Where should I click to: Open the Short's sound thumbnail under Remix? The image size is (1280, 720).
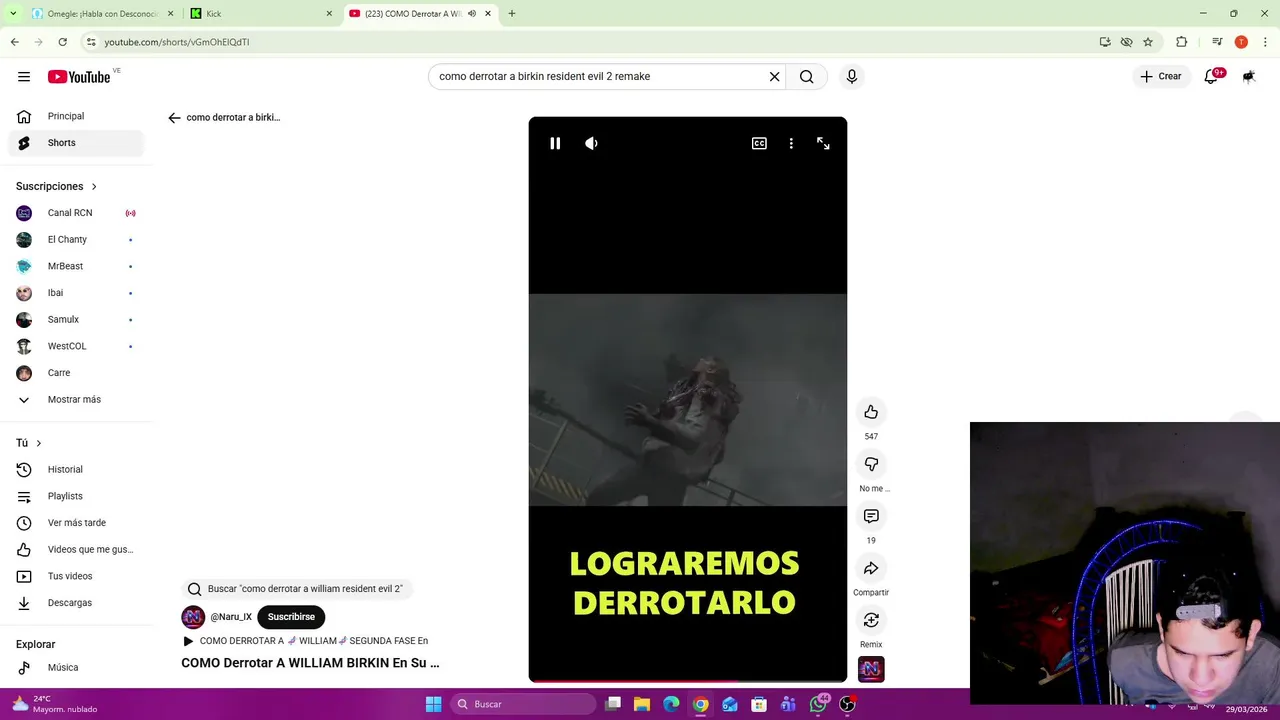871,669
